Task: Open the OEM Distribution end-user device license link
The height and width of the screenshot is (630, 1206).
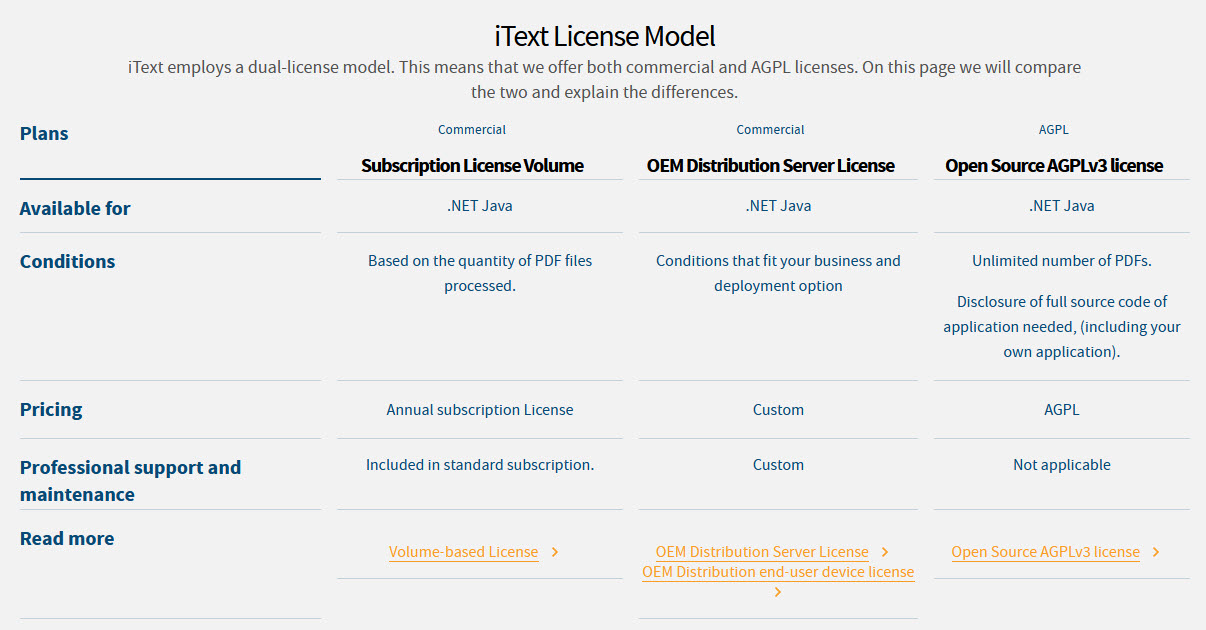Action: (x=778, y=571)
